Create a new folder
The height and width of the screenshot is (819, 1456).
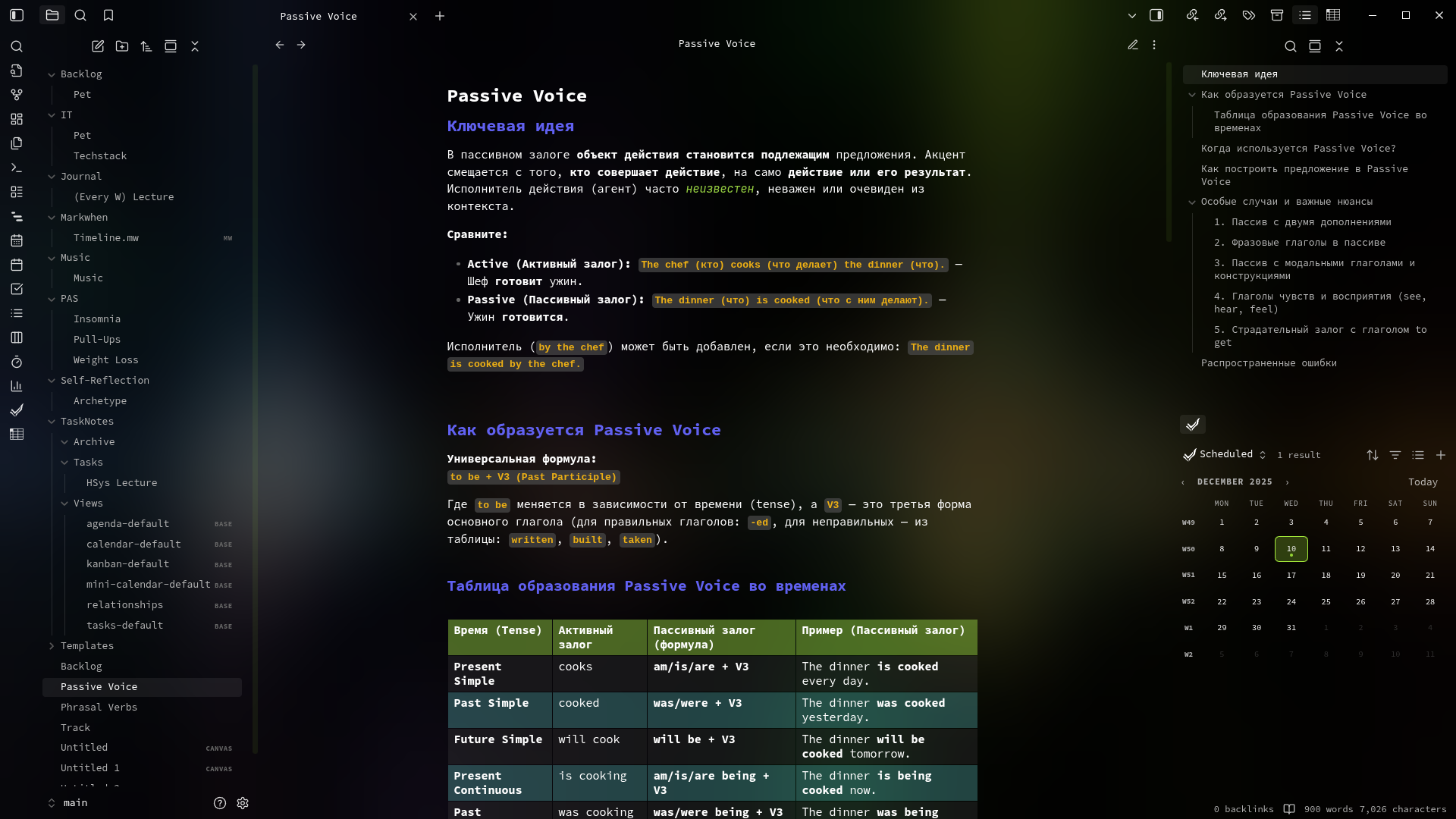point(122,46)
